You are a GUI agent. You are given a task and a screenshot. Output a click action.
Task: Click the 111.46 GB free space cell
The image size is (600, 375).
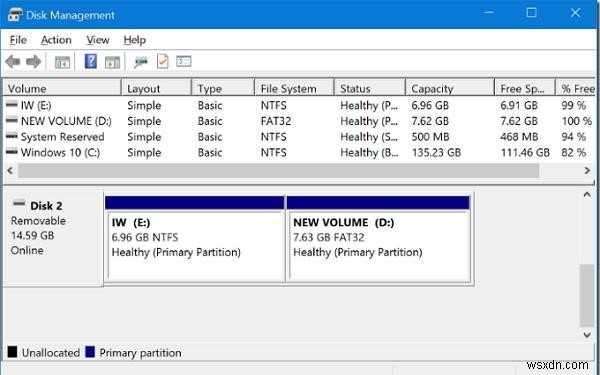click(525, 153)
